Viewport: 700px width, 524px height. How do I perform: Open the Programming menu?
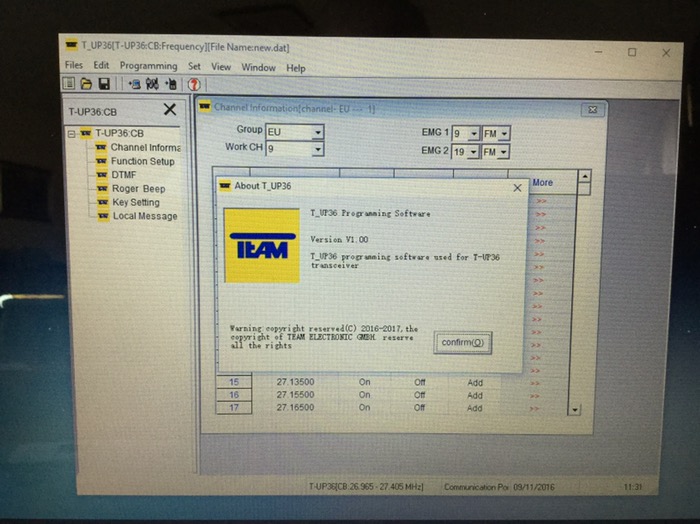coord(148,66)
